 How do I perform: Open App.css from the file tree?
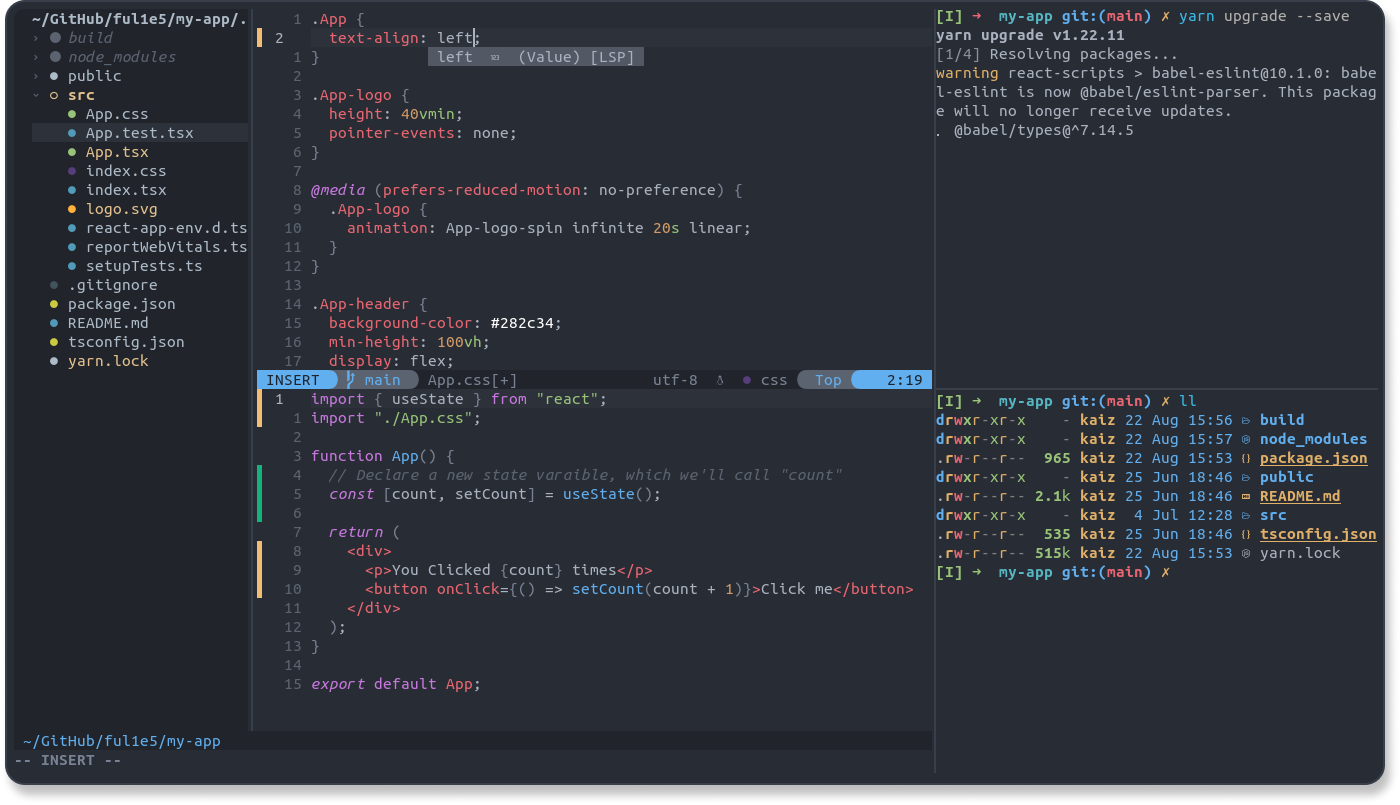coord(117,114)
